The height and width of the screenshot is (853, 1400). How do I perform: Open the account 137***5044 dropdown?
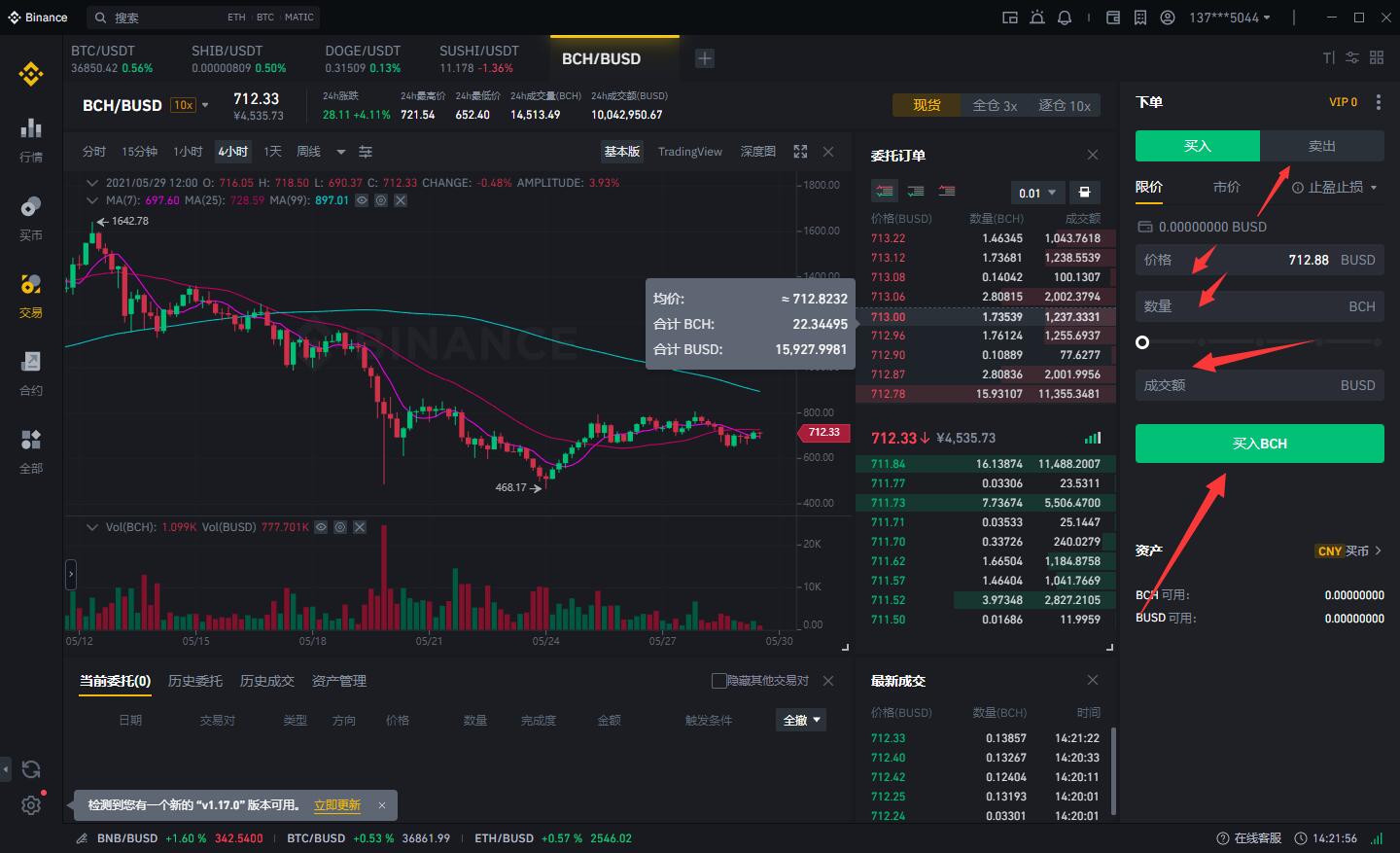[x=1230, y=18]
